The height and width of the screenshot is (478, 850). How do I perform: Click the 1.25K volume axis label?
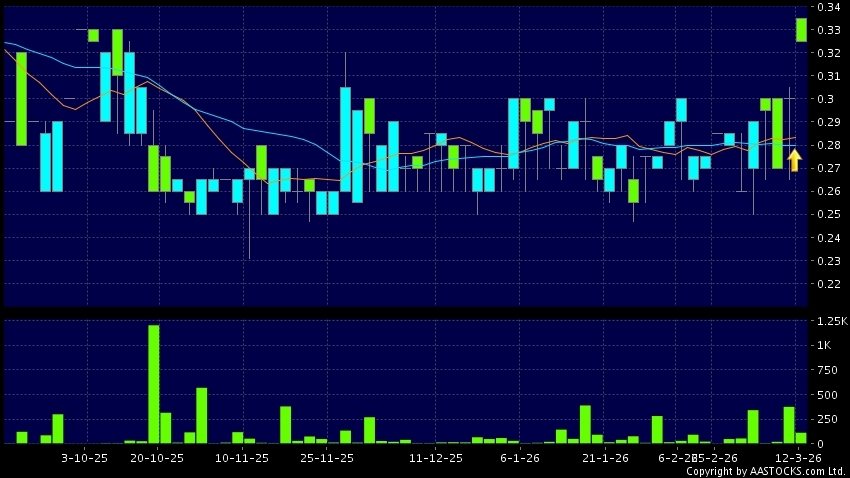[829, 321]
